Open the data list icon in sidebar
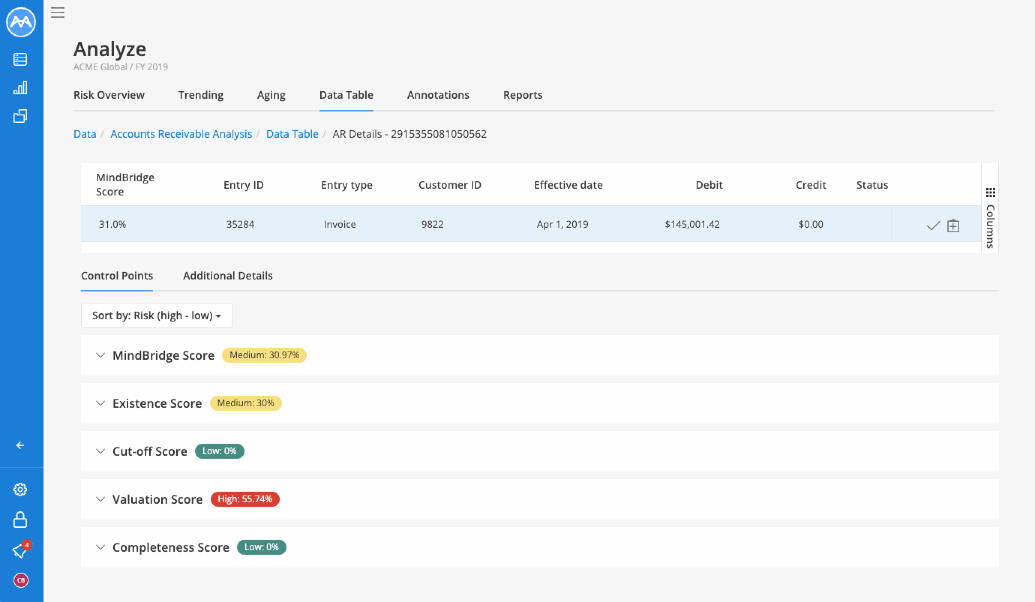This screenshot has height=602, width=1035. (x=20, y=59)
